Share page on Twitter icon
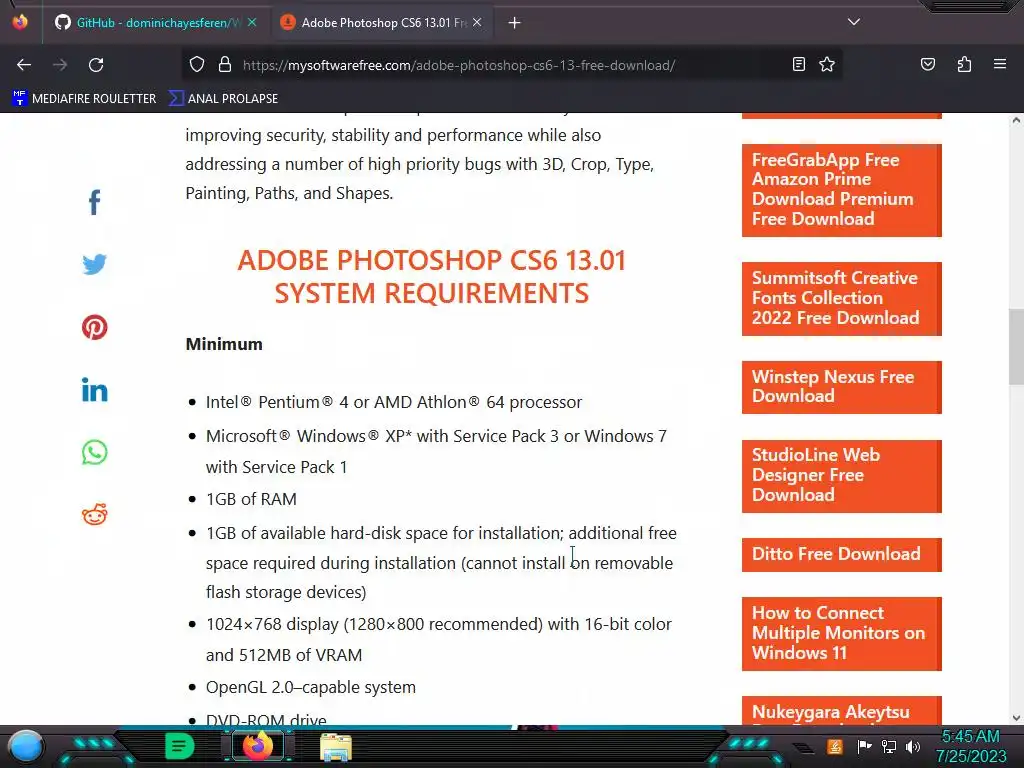 tap(95, 264)
